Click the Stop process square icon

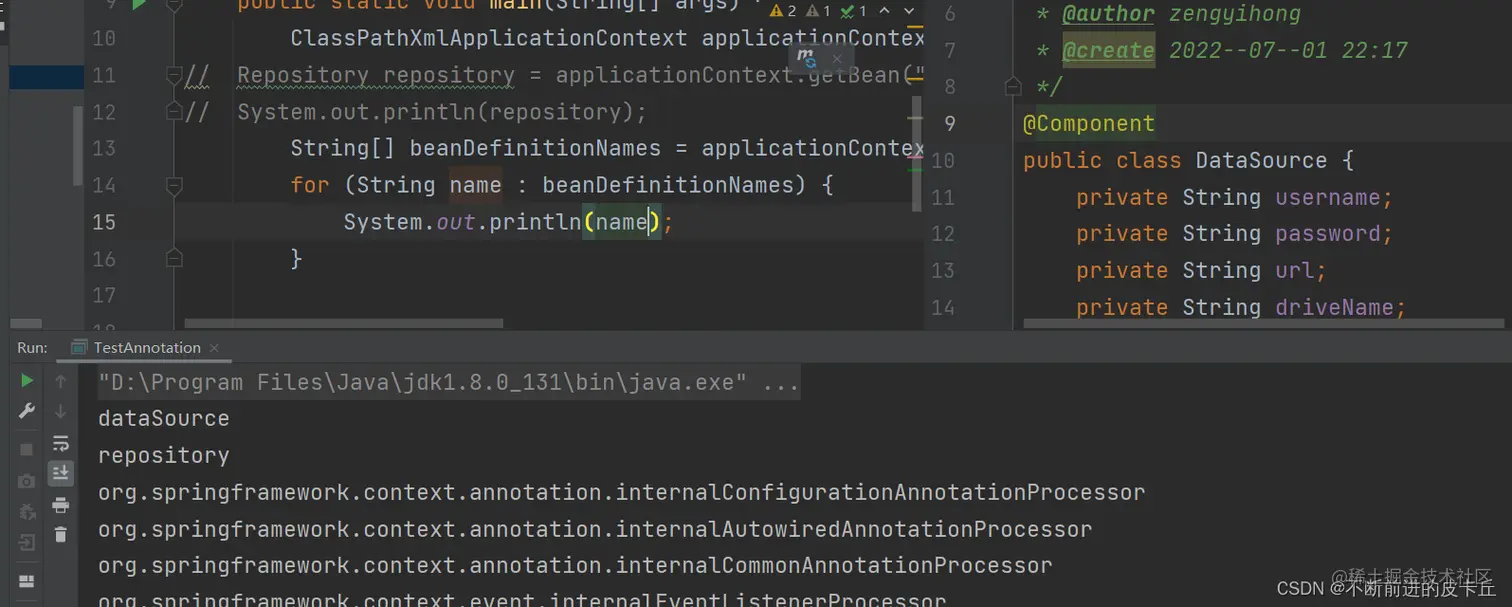pyautogui.click(x=27, y=449)
